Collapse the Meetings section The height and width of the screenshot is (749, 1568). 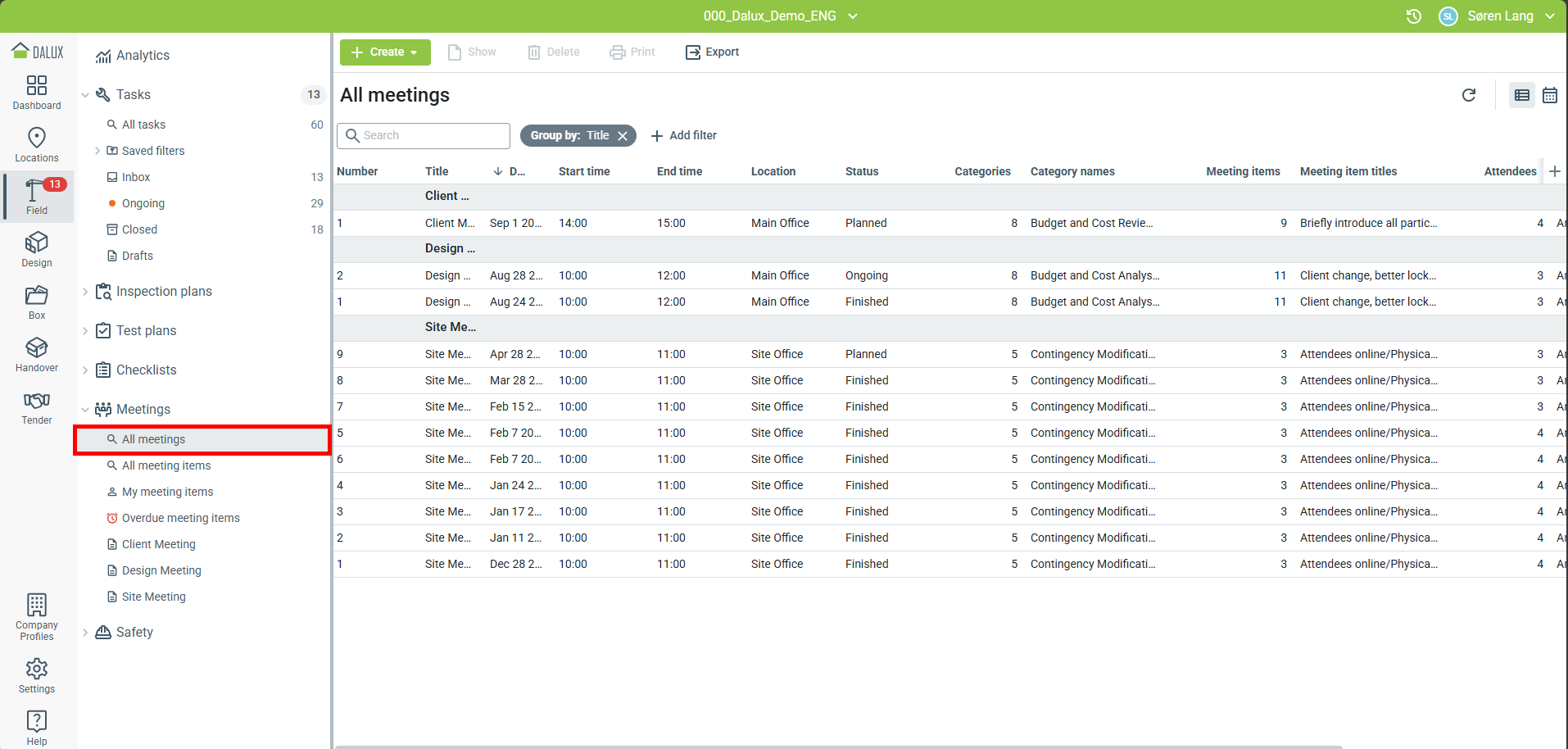tap(85, 410)
